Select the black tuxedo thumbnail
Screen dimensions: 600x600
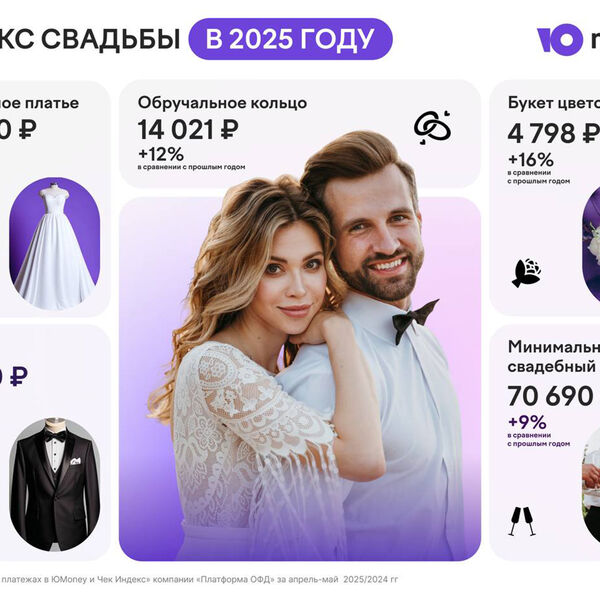[x=54, y=484]
